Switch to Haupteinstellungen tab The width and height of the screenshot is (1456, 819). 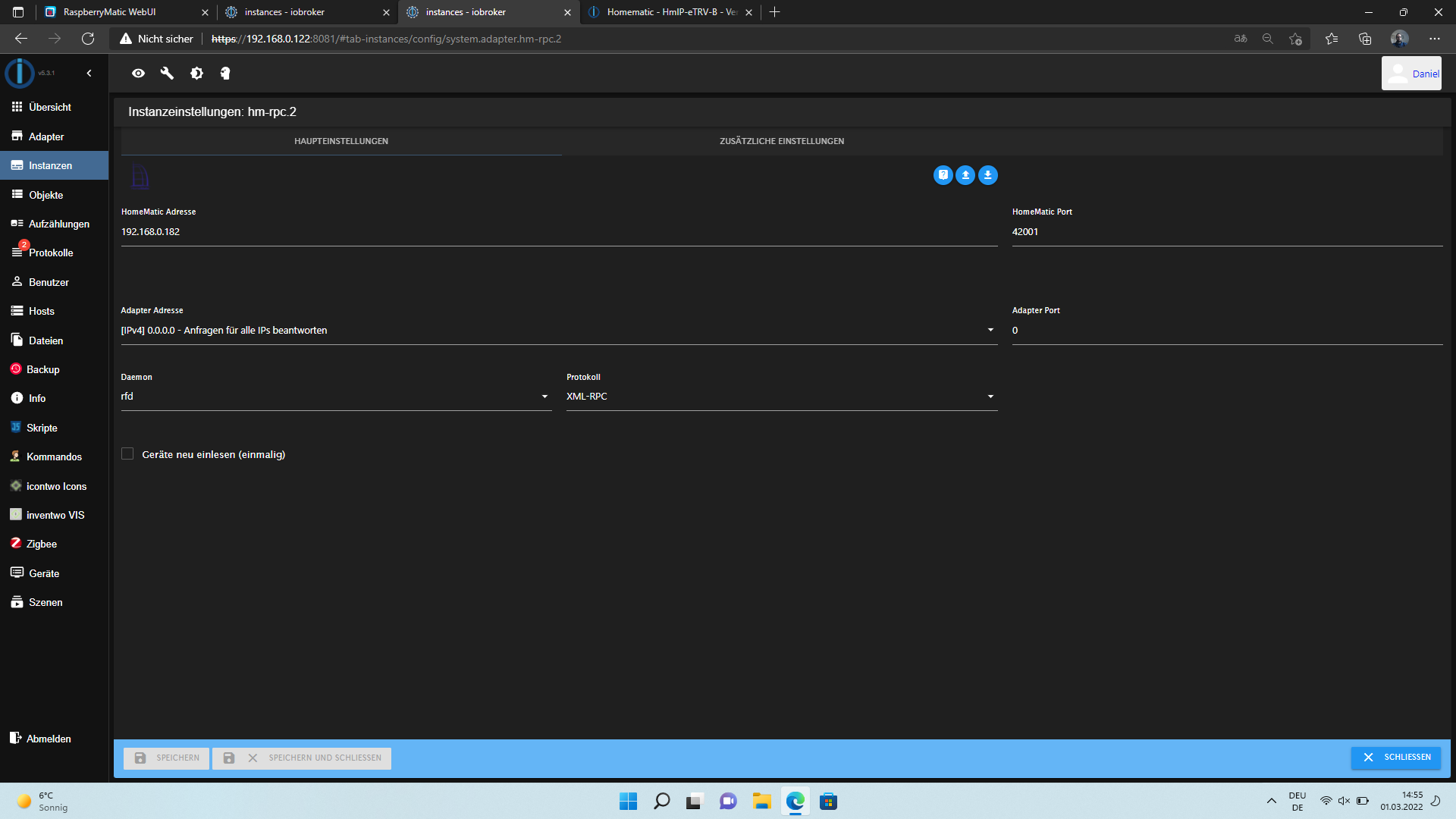click(x=341, y=141)
